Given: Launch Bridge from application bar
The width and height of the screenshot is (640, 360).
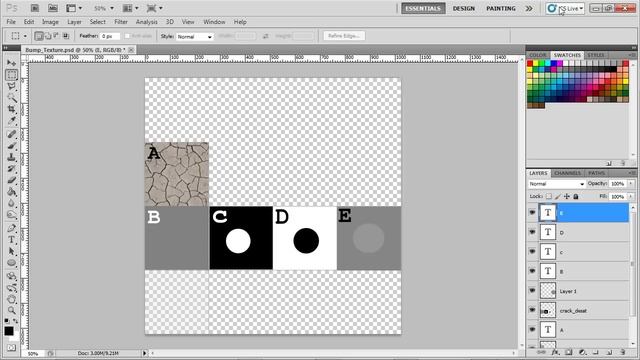Looking at the screenshot, I should point(35,8).
